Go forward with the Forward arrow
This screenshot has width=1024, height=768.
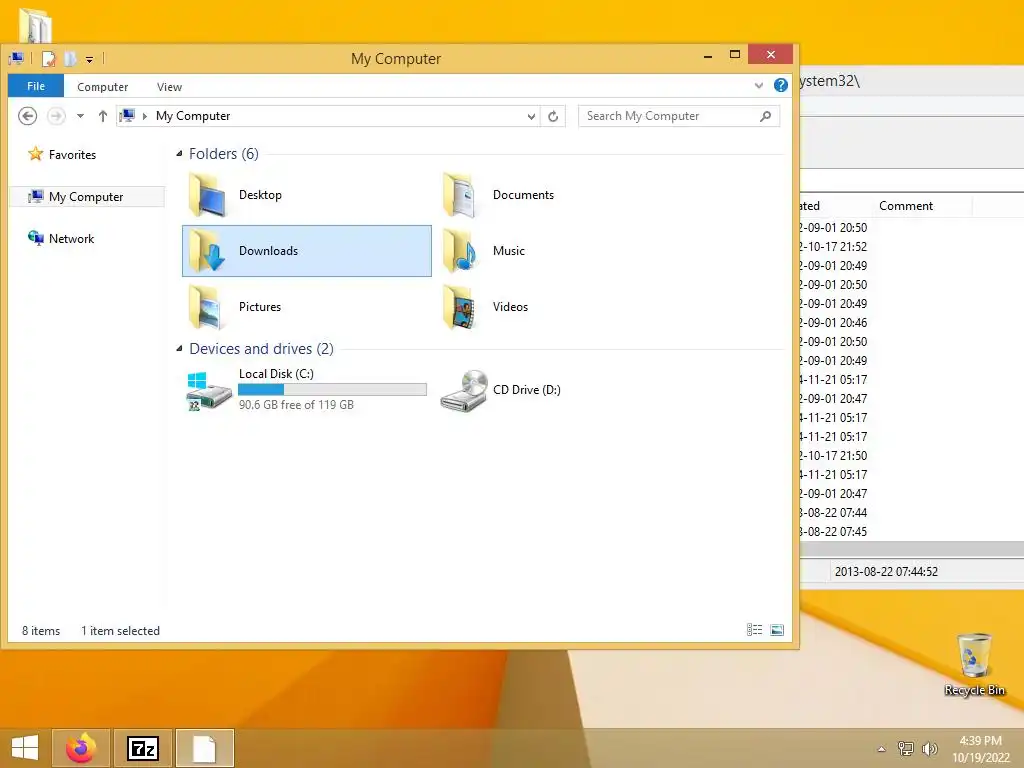coord(57,116)
